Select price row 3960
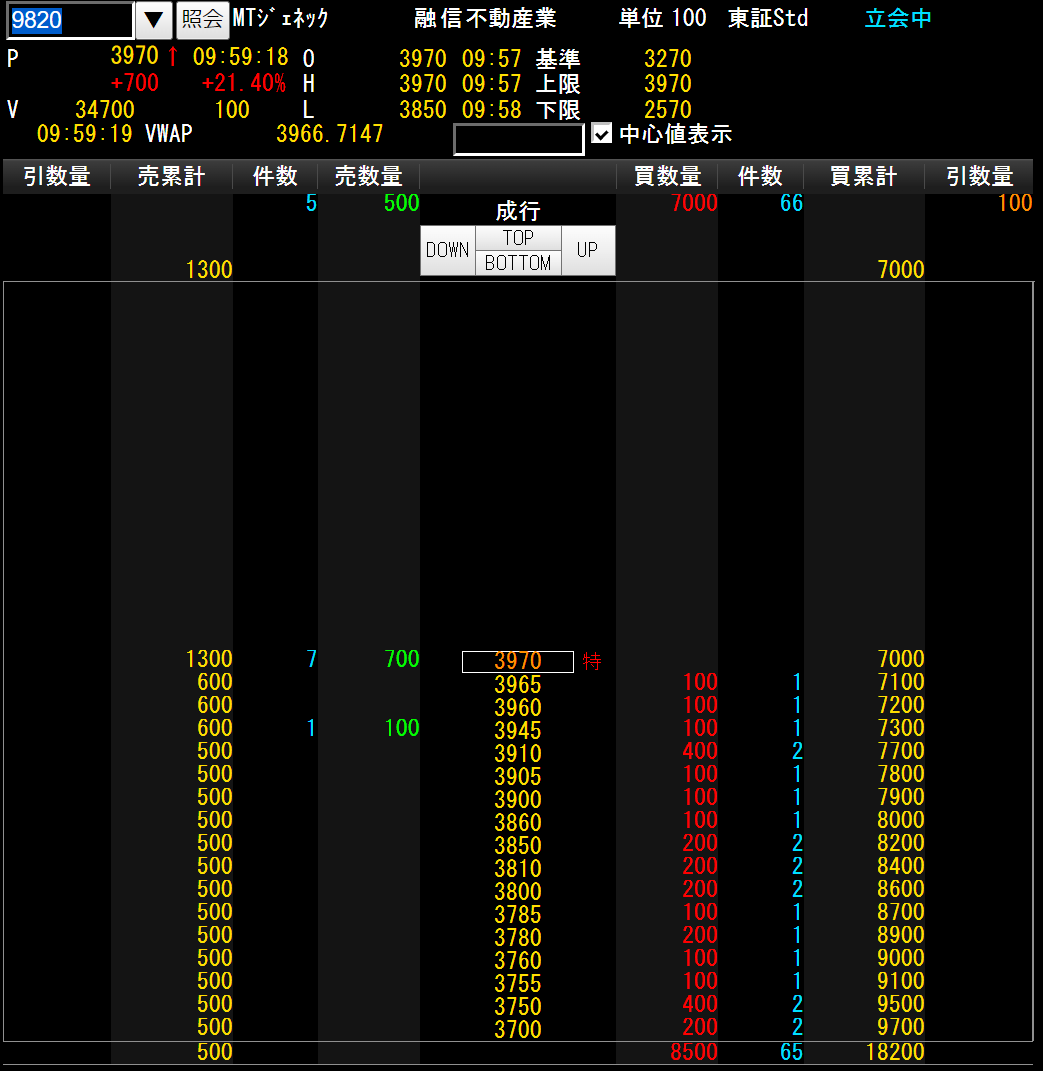The image size is (1043, 1071). tap(518, 708)
